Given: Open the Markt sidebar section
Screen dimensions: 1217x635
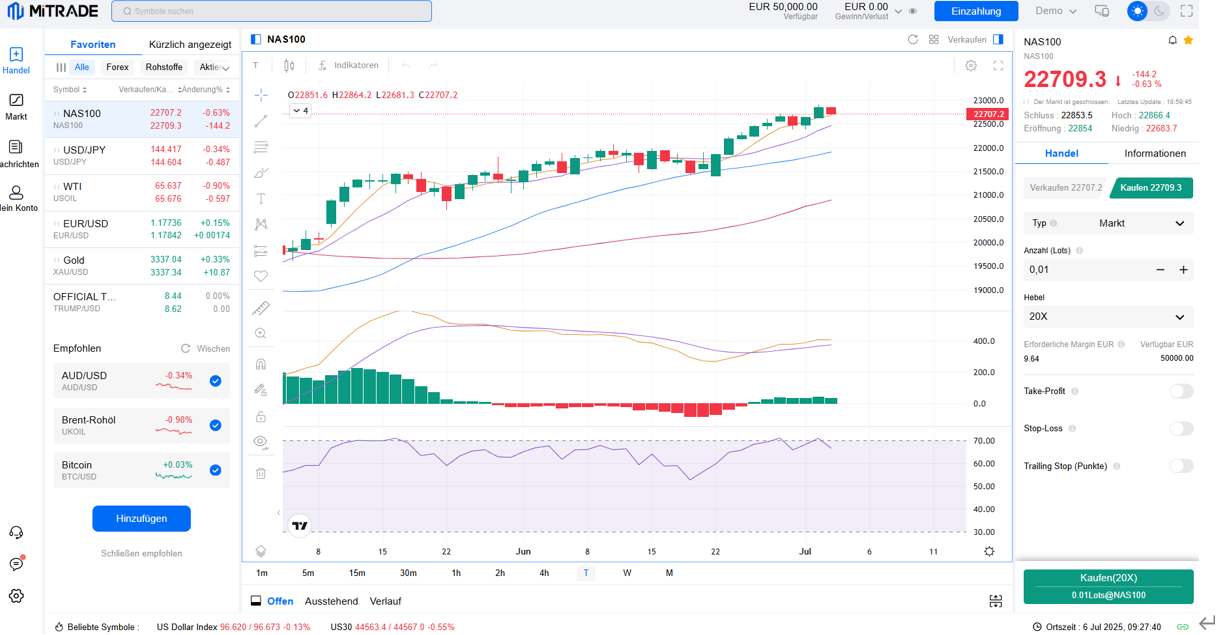Looking at the screenshot, I should tap(16, 106).
